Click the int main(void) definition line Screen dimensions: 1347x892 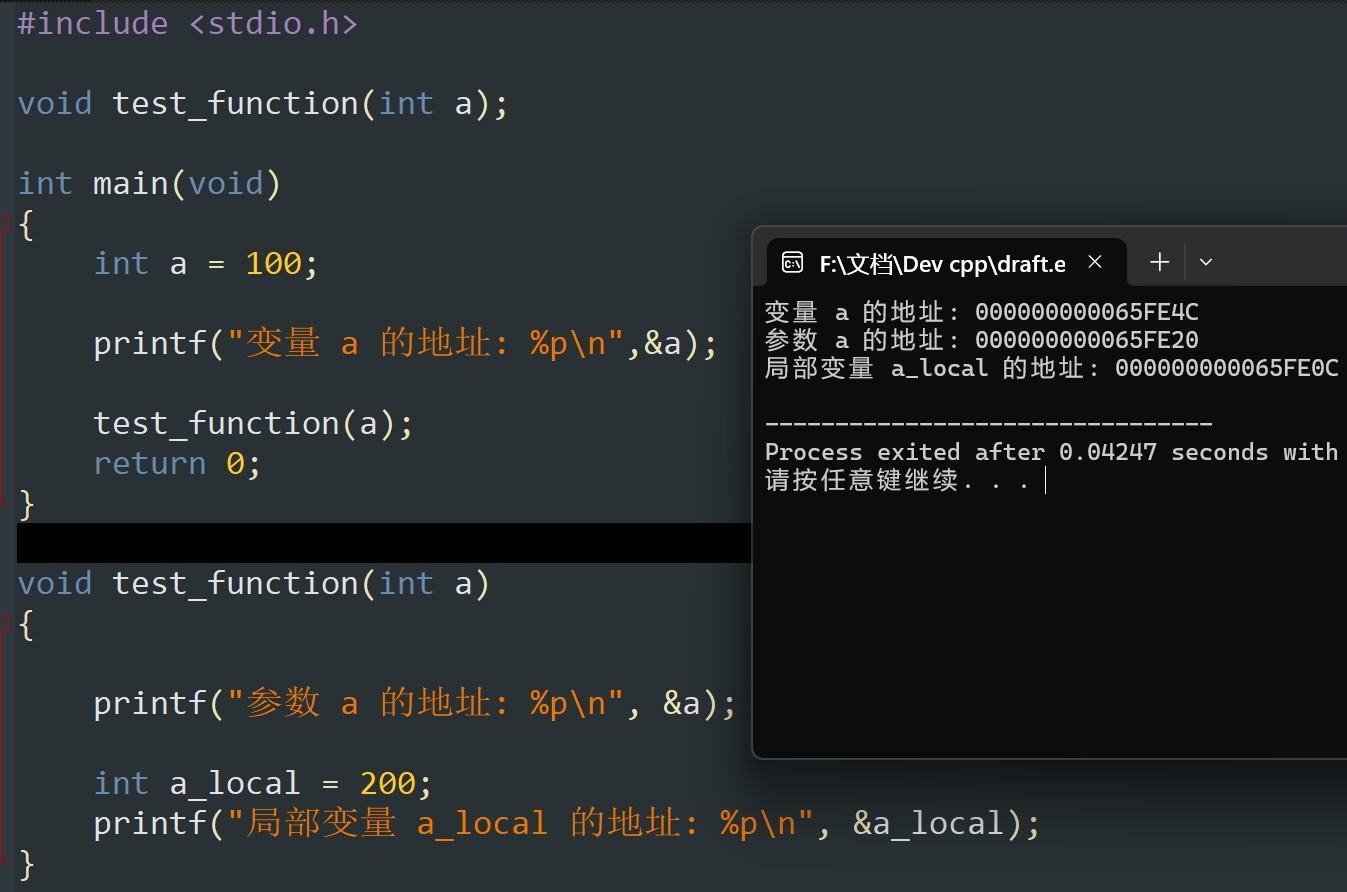click(x=149, y=183)
